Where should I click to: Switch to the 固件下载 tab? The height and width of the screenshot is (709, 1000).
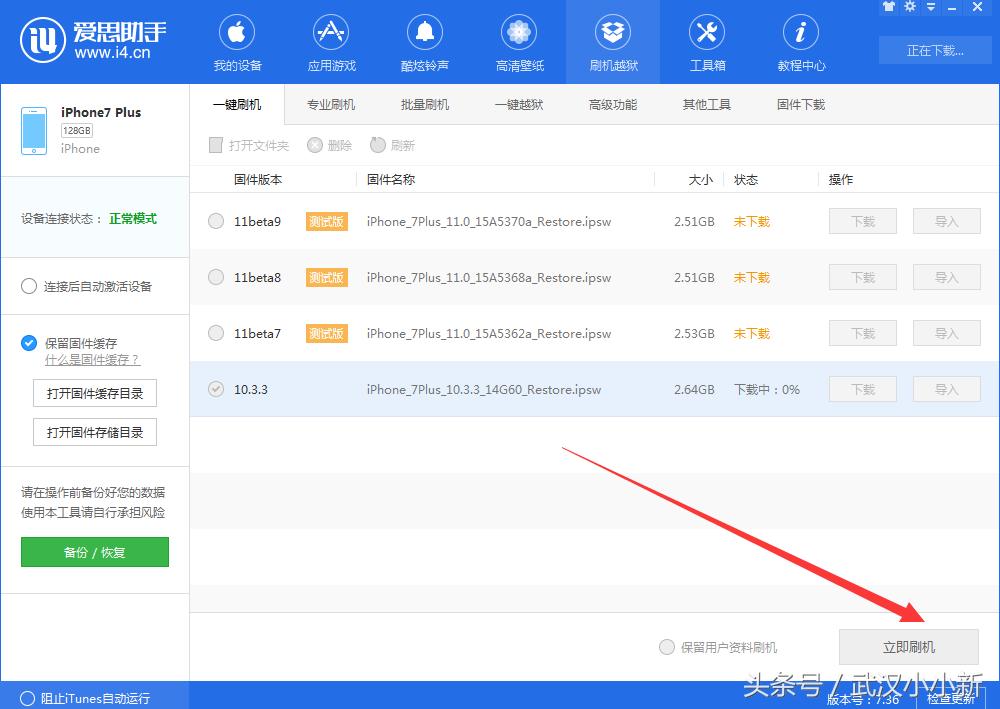(799, 104)
